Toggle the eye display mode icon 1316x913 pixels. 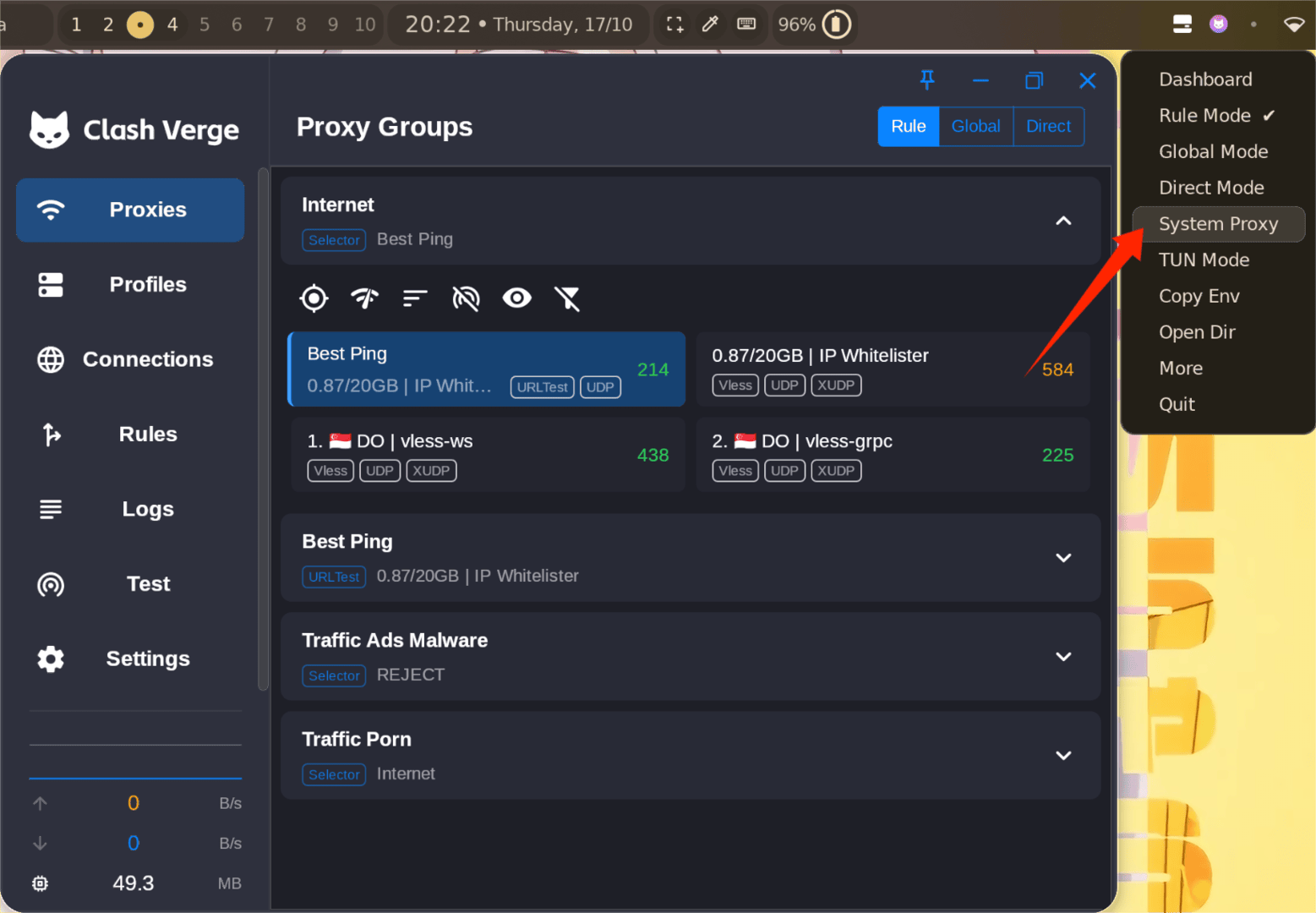click(516, 298)
